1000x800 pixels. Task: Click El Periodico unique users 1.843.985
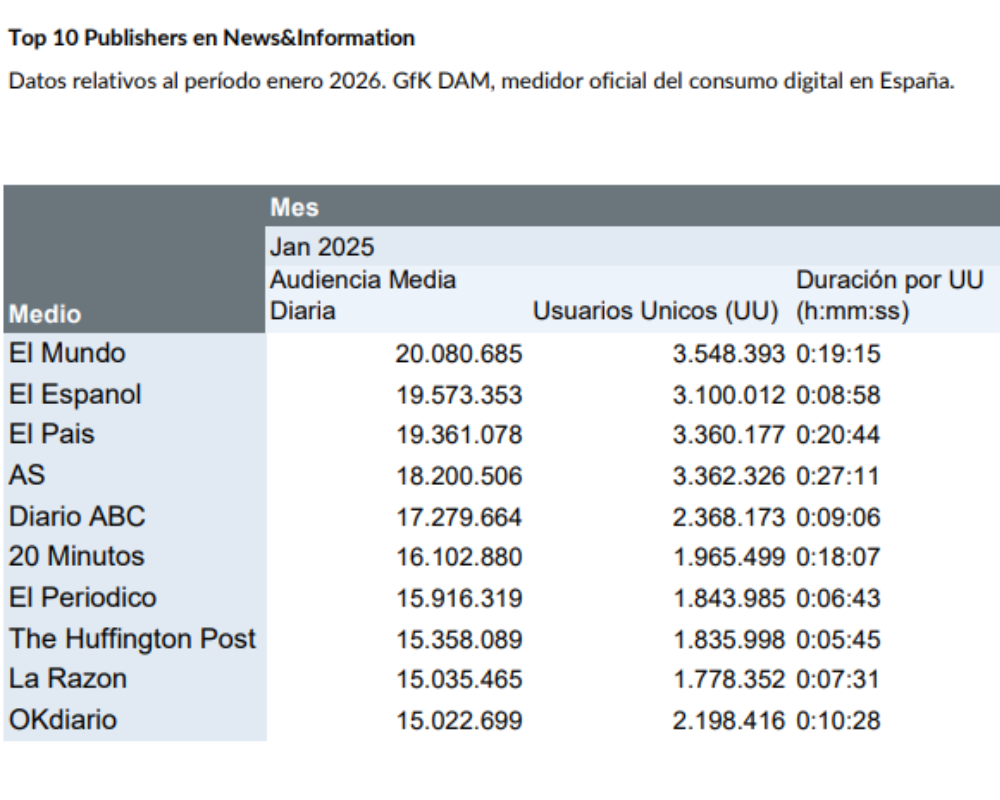[730, 598]
